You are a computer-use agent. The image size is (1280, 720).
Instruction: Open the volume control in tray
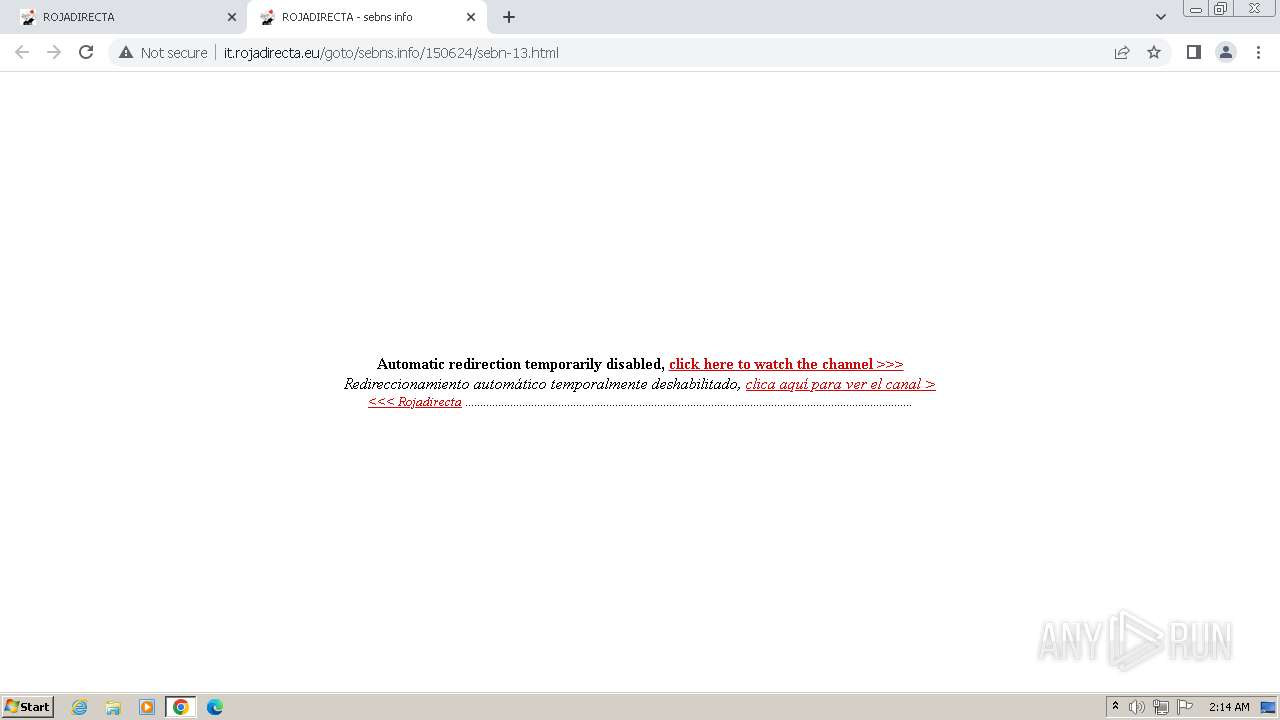(1137, 707)
